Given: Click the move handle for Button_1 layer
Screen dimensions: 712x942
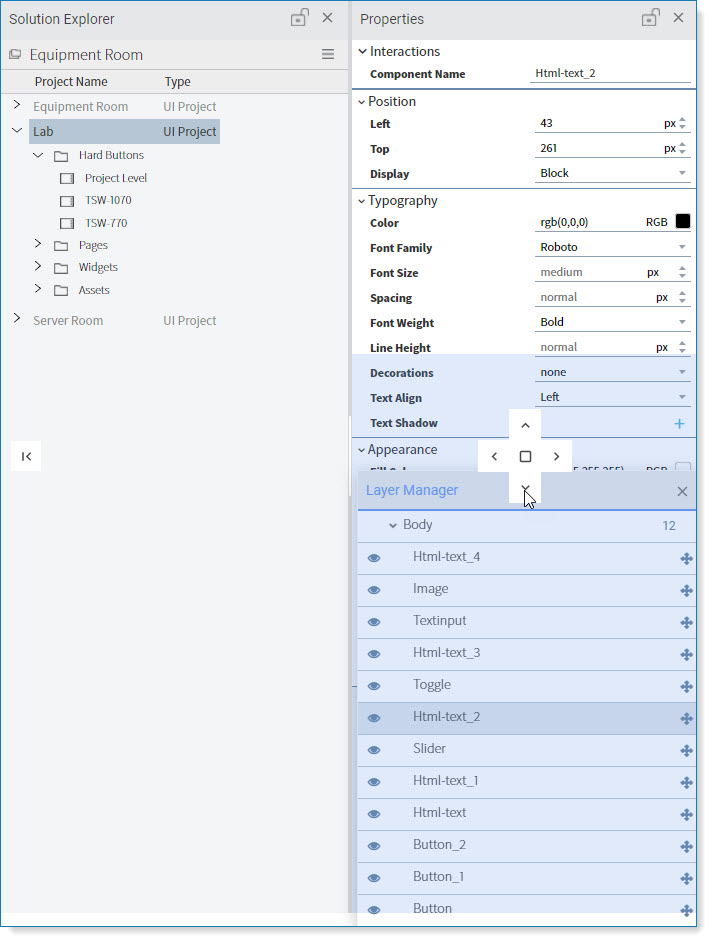Looking at the screenshot, I should pos(686,878).
